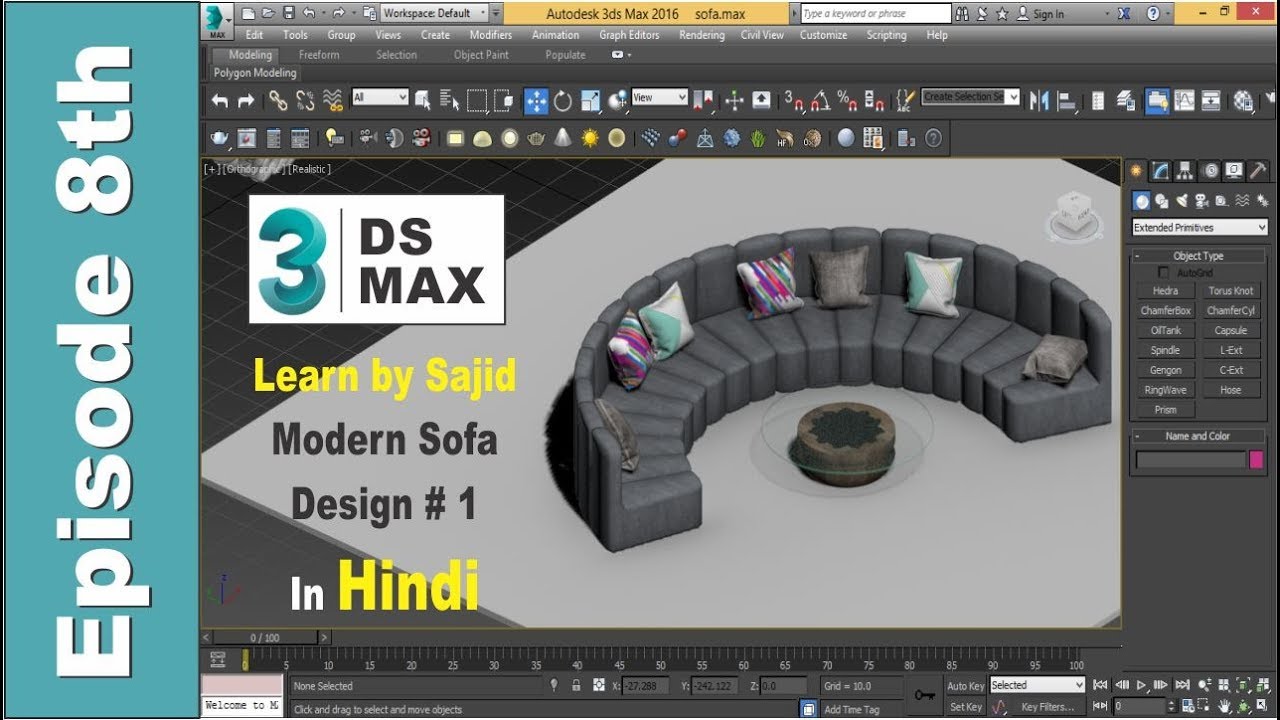The width and height of the screenshot is (1280, 720).
Task: Enable the AutoGrid checkbox
Action: coord(1163,272)
